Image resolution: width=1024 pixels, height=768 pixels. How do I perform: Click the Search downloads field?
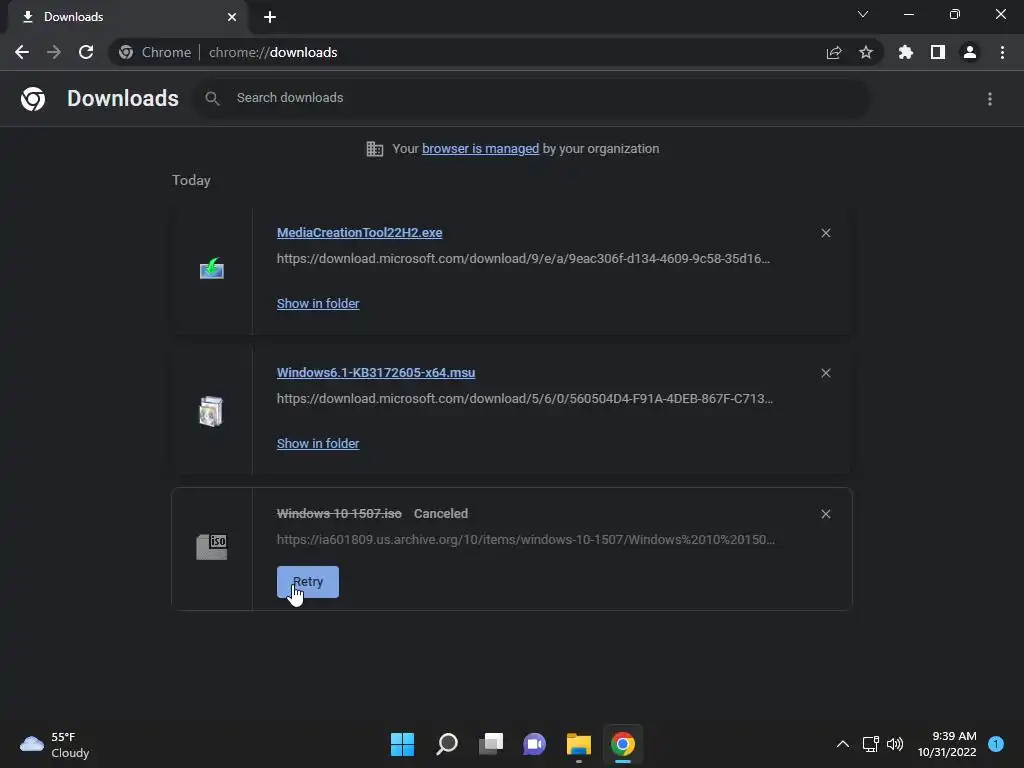[532, 98]
